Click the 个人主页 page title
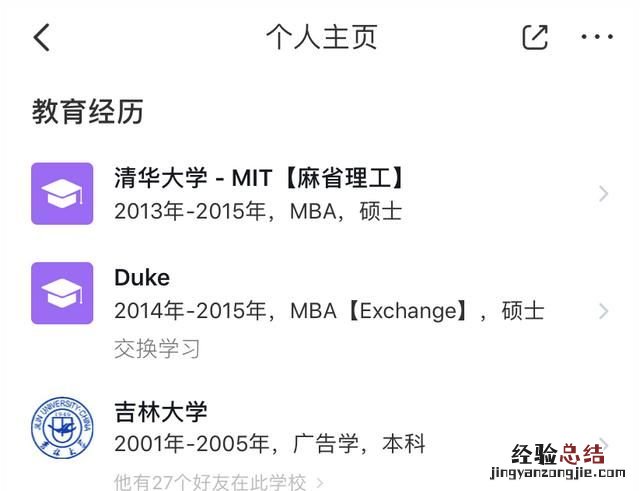The image size is (640, 491). coord(320,38)
